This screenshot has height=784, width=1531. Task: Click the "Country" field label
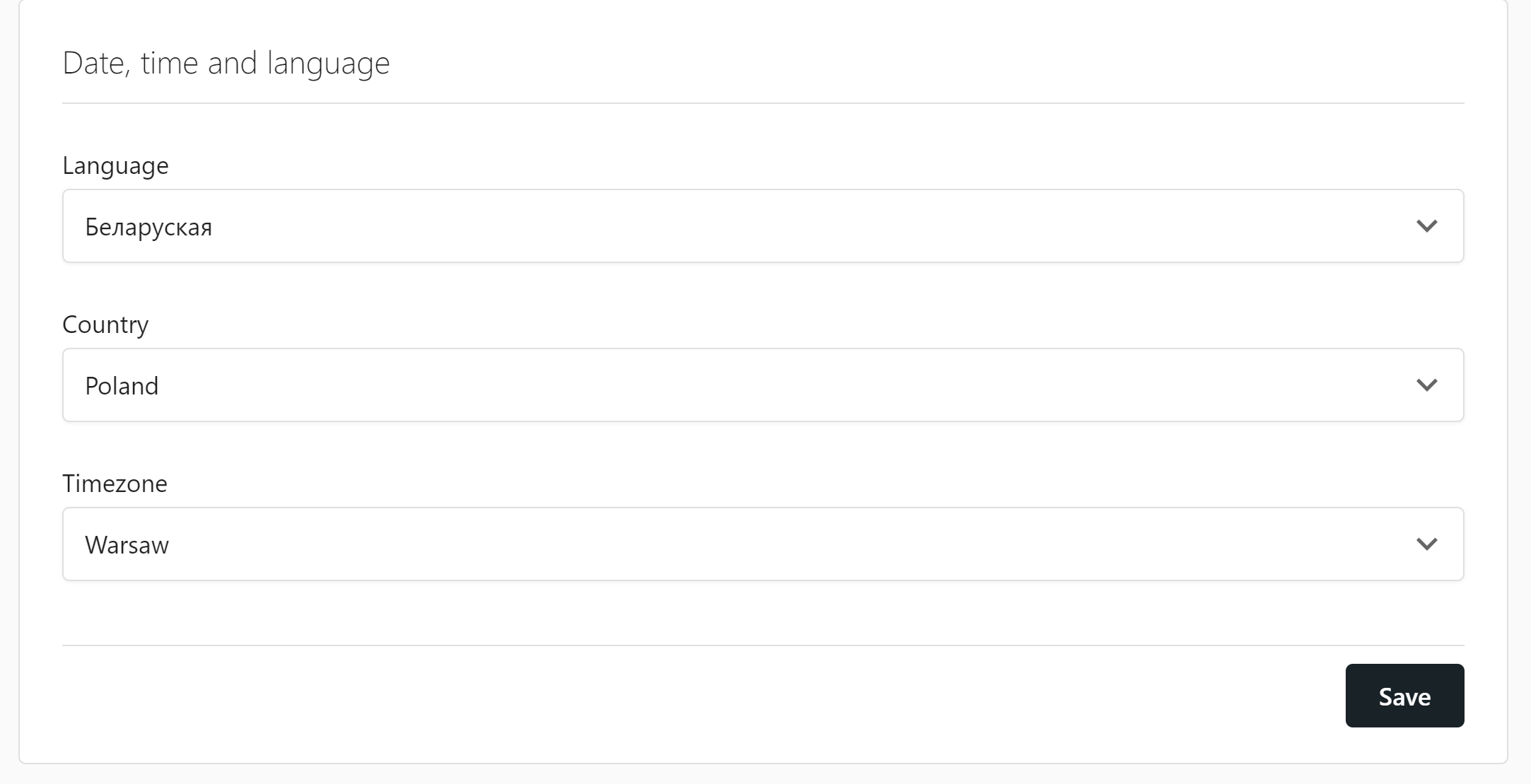pyautogui.click(x=105, y=324)
